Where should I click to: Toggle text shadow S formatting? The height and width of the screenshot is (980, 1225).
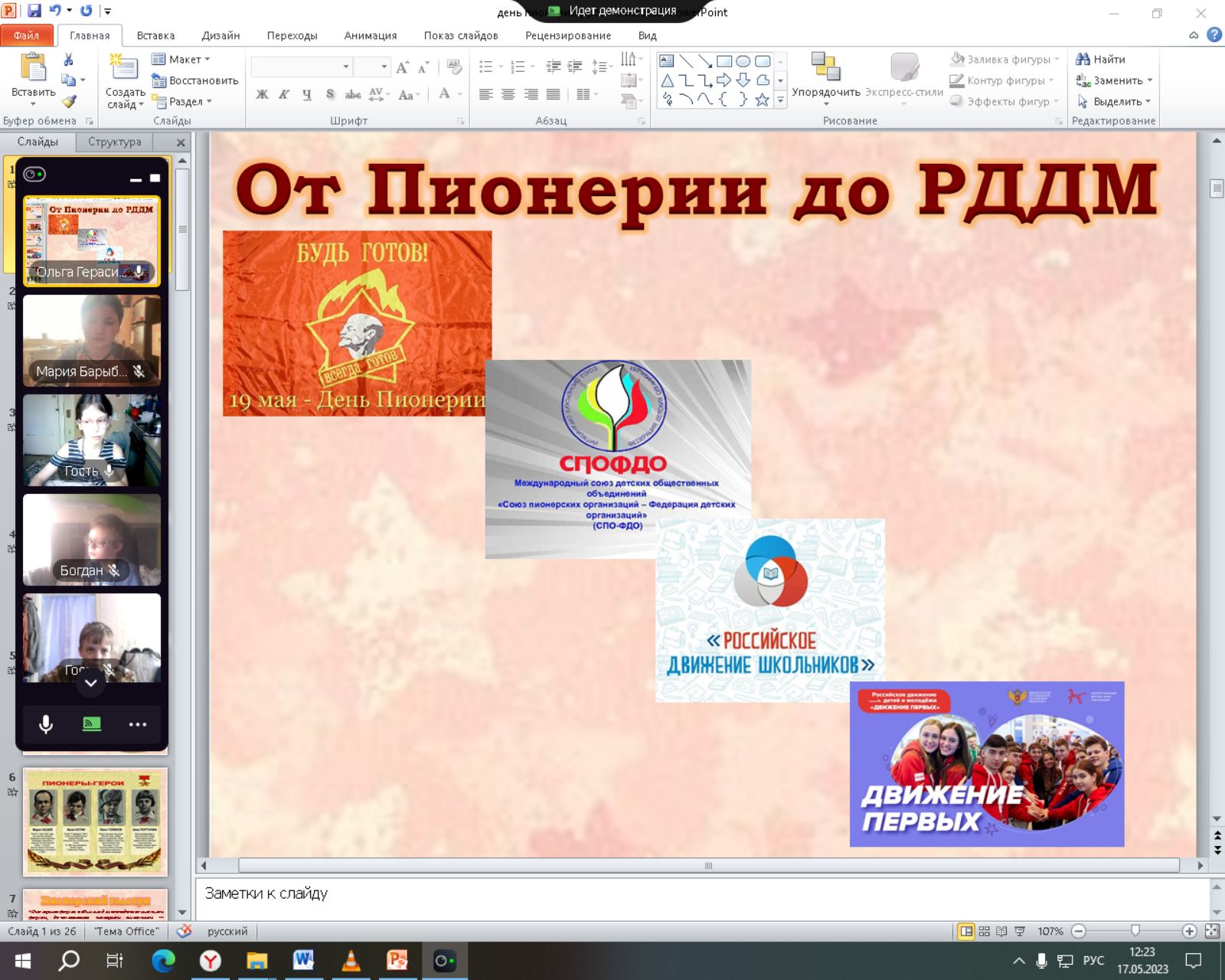click(x=330, y=94)
